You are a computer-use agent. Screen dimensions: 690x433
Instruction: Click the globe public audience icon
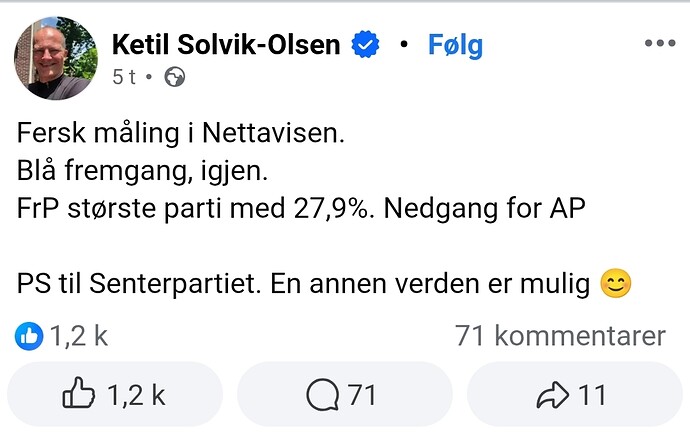coord(173,76)
